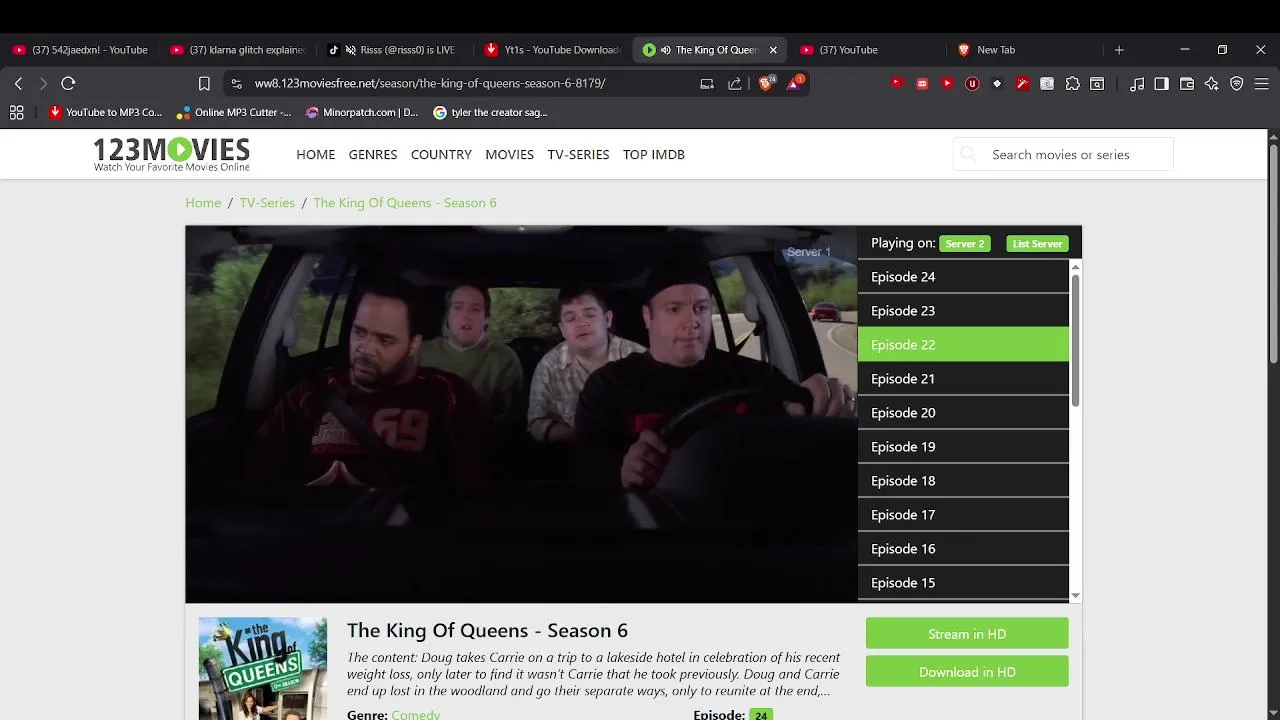
Task: Switch to the Yt1s YouTube Downloader tab
Action: click(553, 50)
